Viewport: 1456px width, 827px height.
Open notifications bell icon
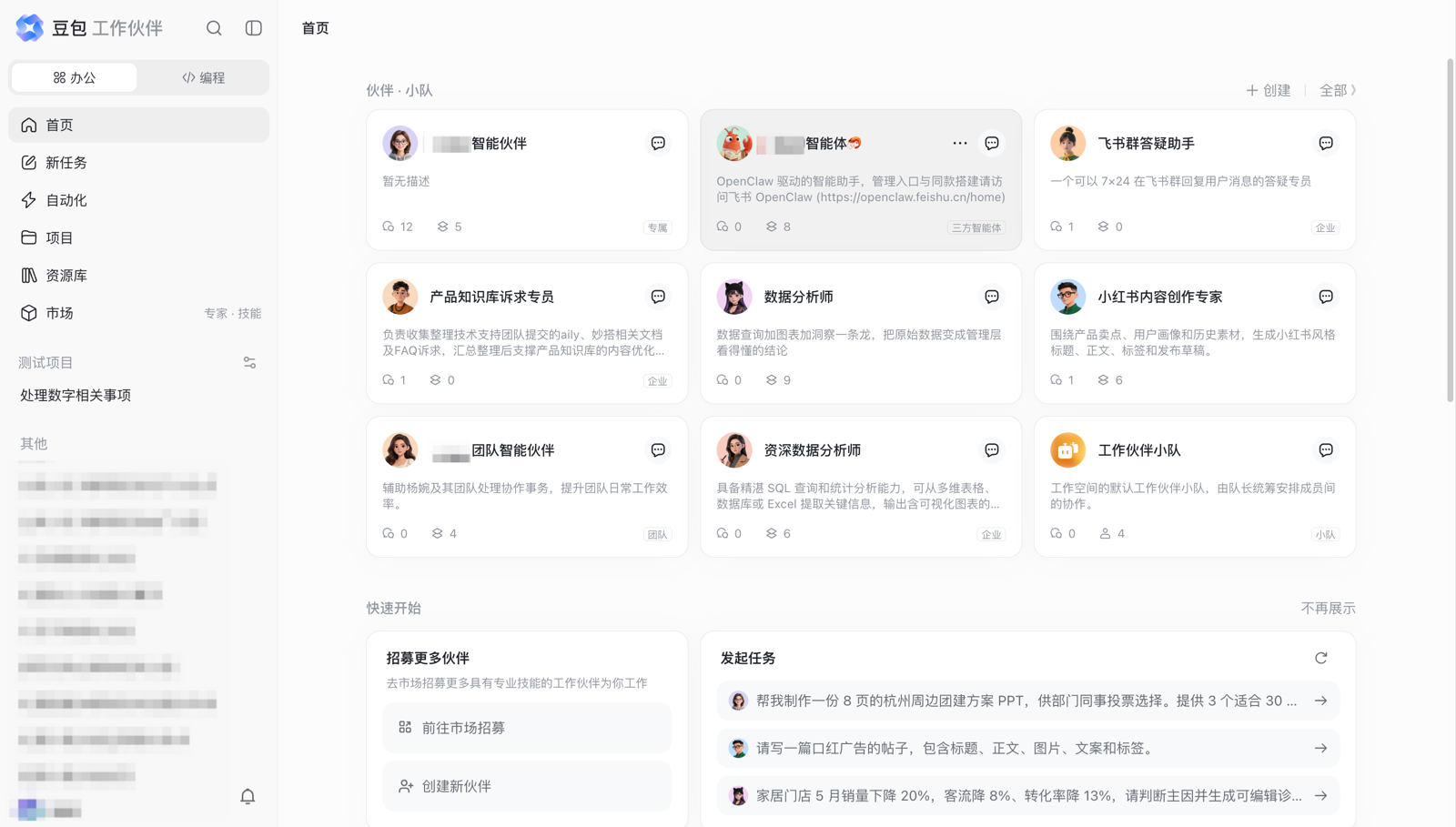(248, 797)
